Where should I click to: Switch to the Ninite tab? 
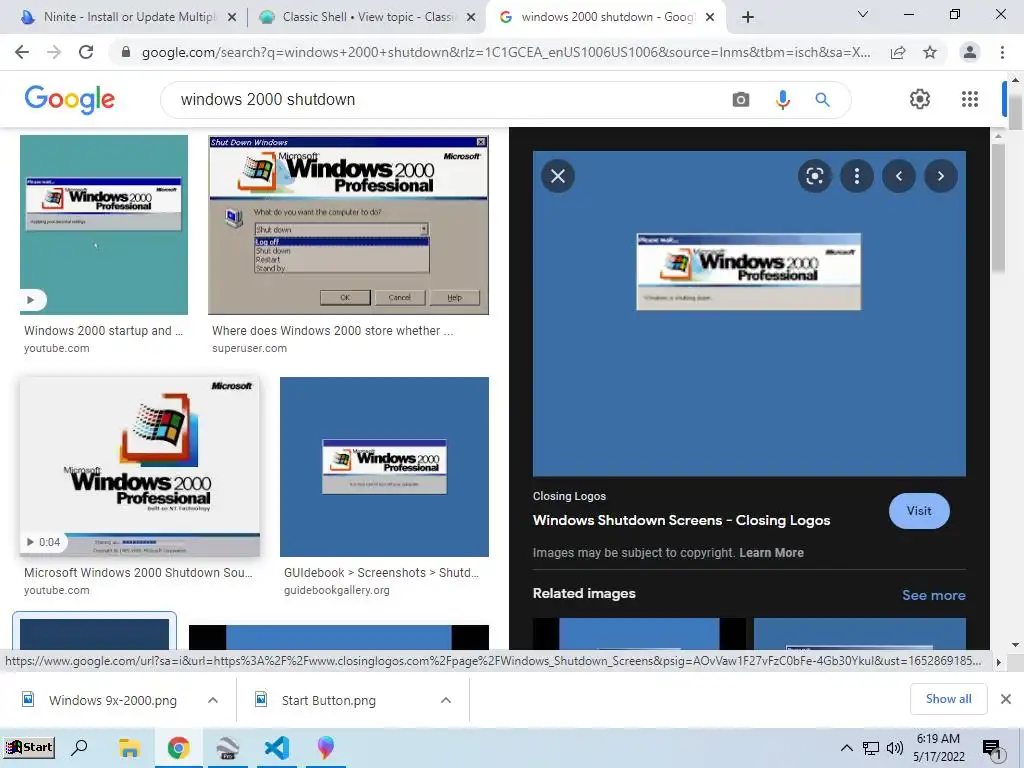point(127,17)
